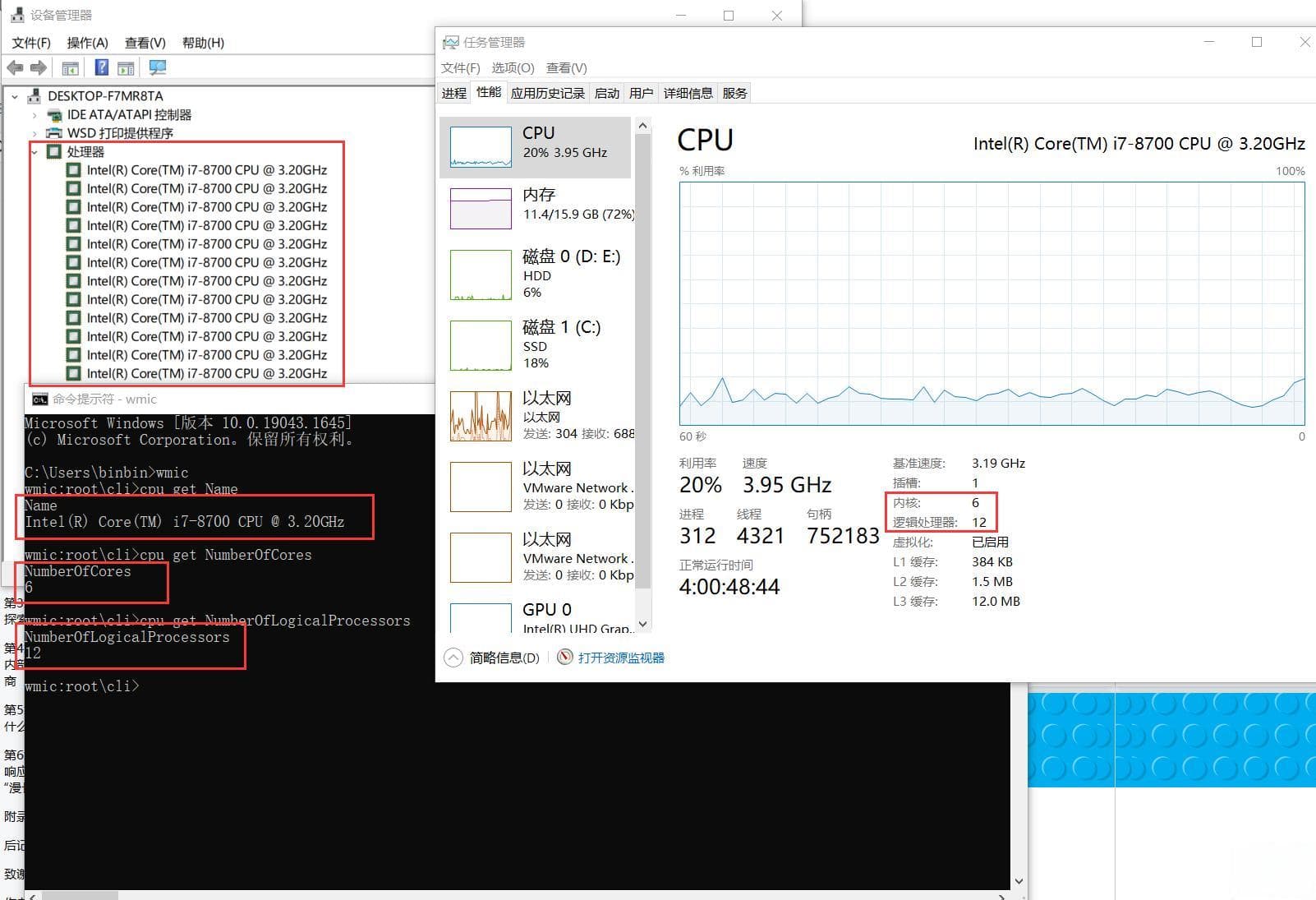Image resolution: width=1316 pixels, height=900 pixels.
Task: Select GPU 0 graph thumbnail
Action: pos(481,618)
